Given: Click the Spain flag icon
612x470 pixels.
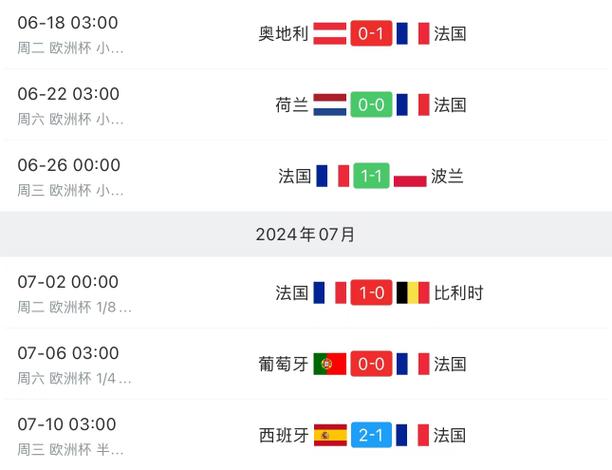Looking at the screenshot, I should (x=330, y=435).
